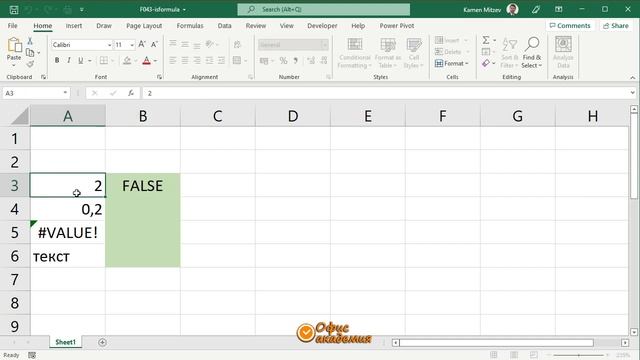The image size is (640, 360).
Task: Switch to the Formulas tab
Action: click(x=190, y=25)
